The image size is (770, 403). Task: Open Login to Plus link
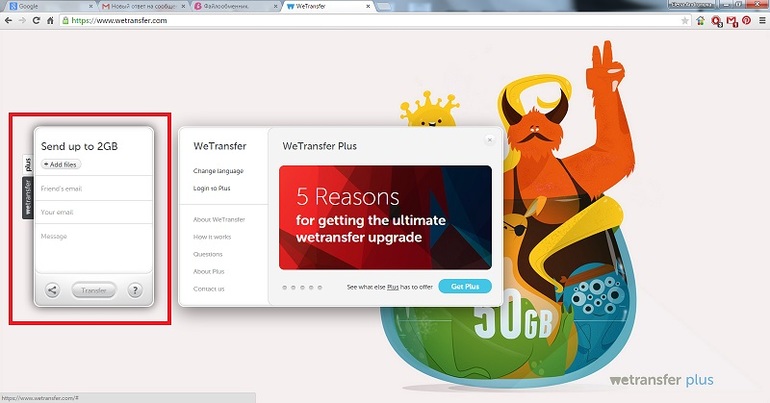[x=212, y=188]
